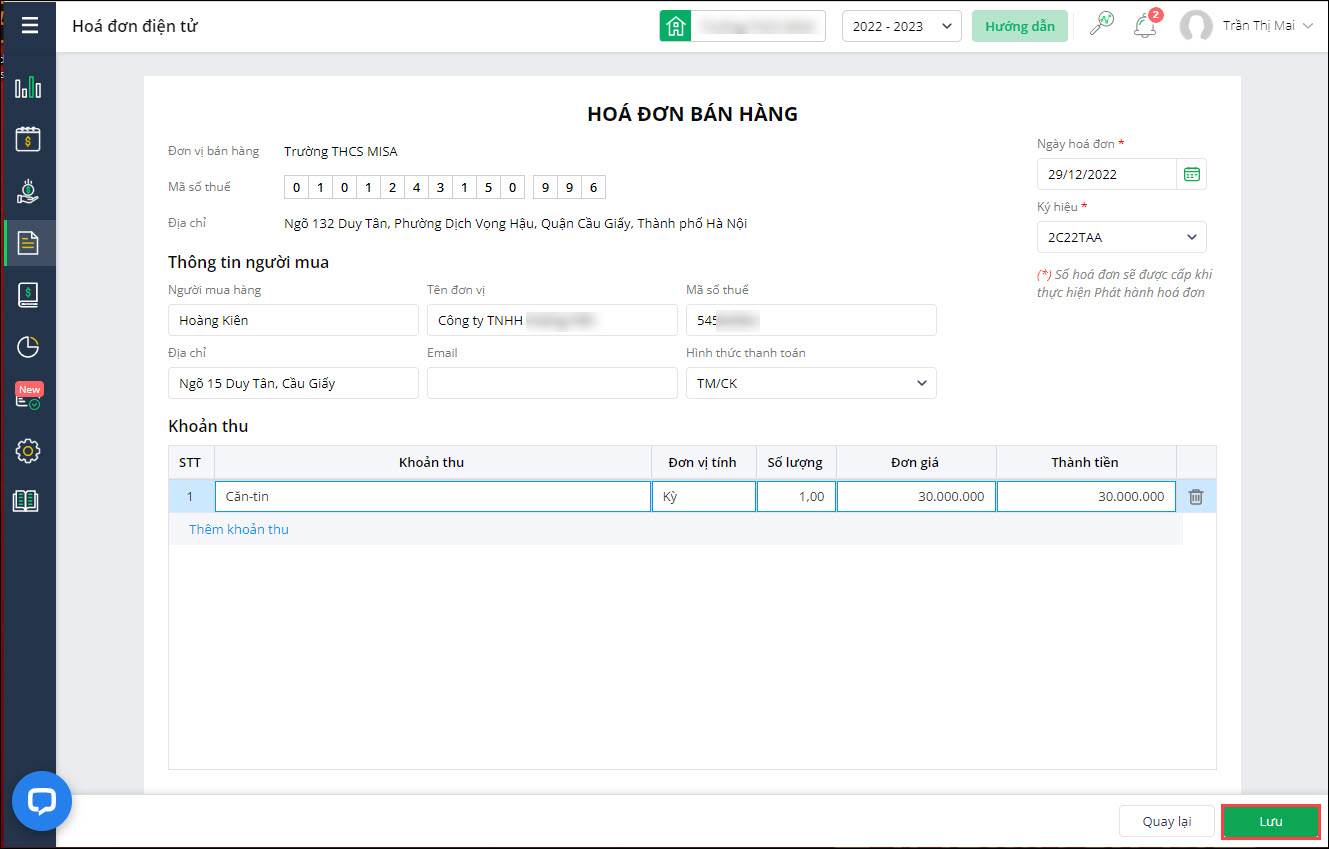Screen dimensions: 1329x849
Task: Click the Ngày hoá đơn date field
Action: point(1107,174)
